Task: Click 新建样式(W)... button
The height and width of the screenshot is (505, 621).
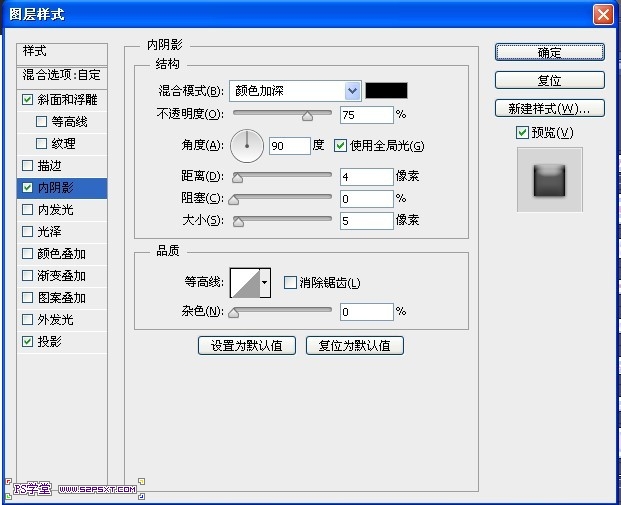Action: click(550, 108)
